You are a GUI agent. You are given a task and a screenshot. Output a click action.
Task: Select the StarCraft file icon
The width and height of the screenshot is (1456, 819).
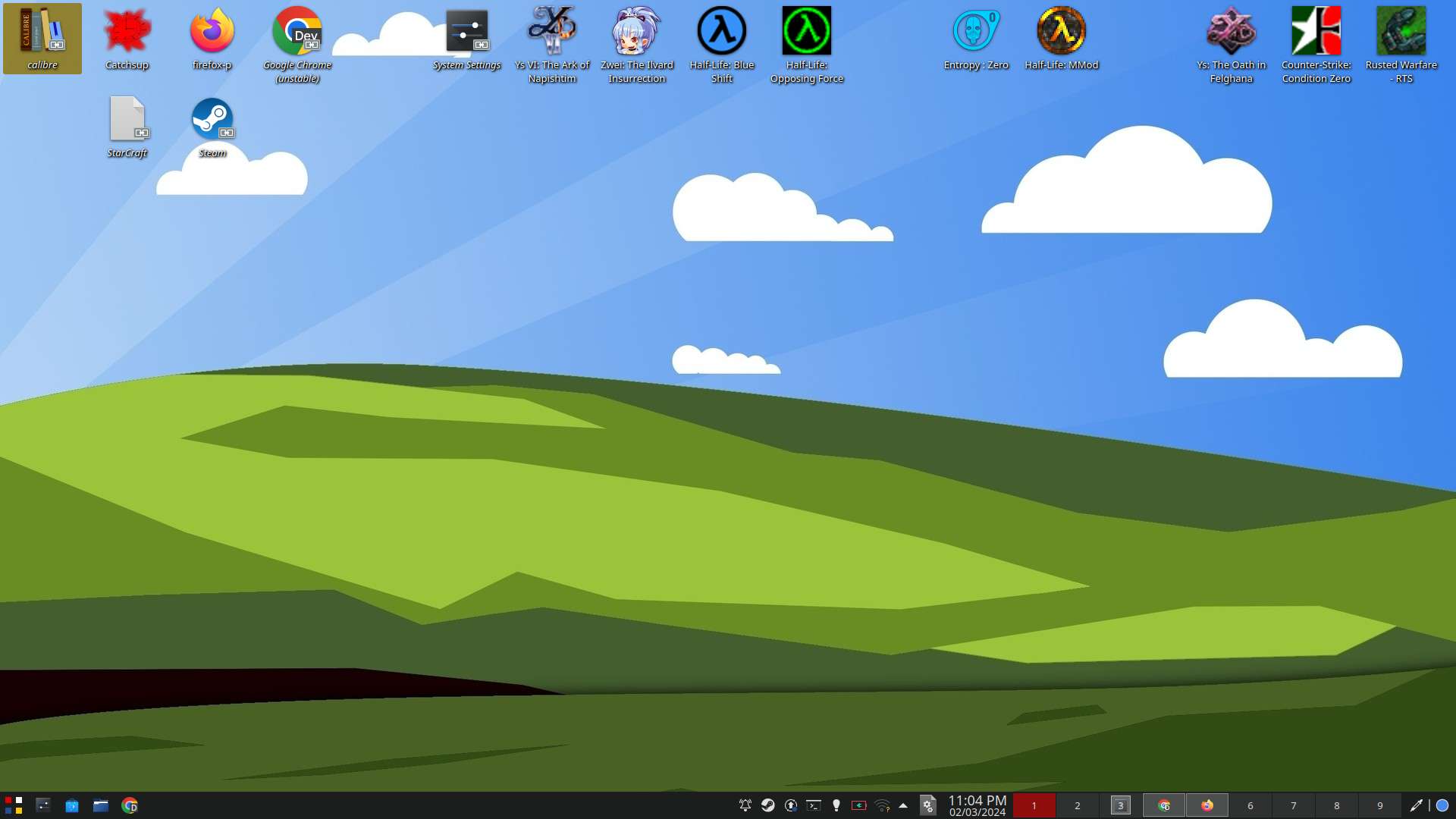click(x=127, y=127)
